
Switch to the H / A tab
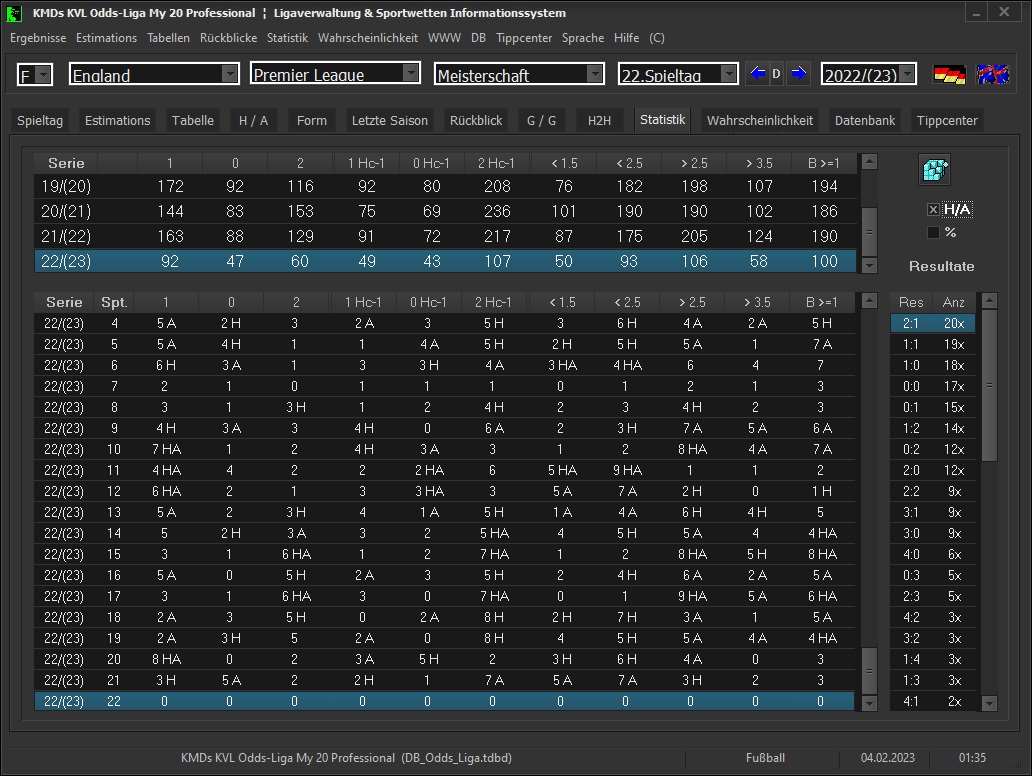[253, 120]
